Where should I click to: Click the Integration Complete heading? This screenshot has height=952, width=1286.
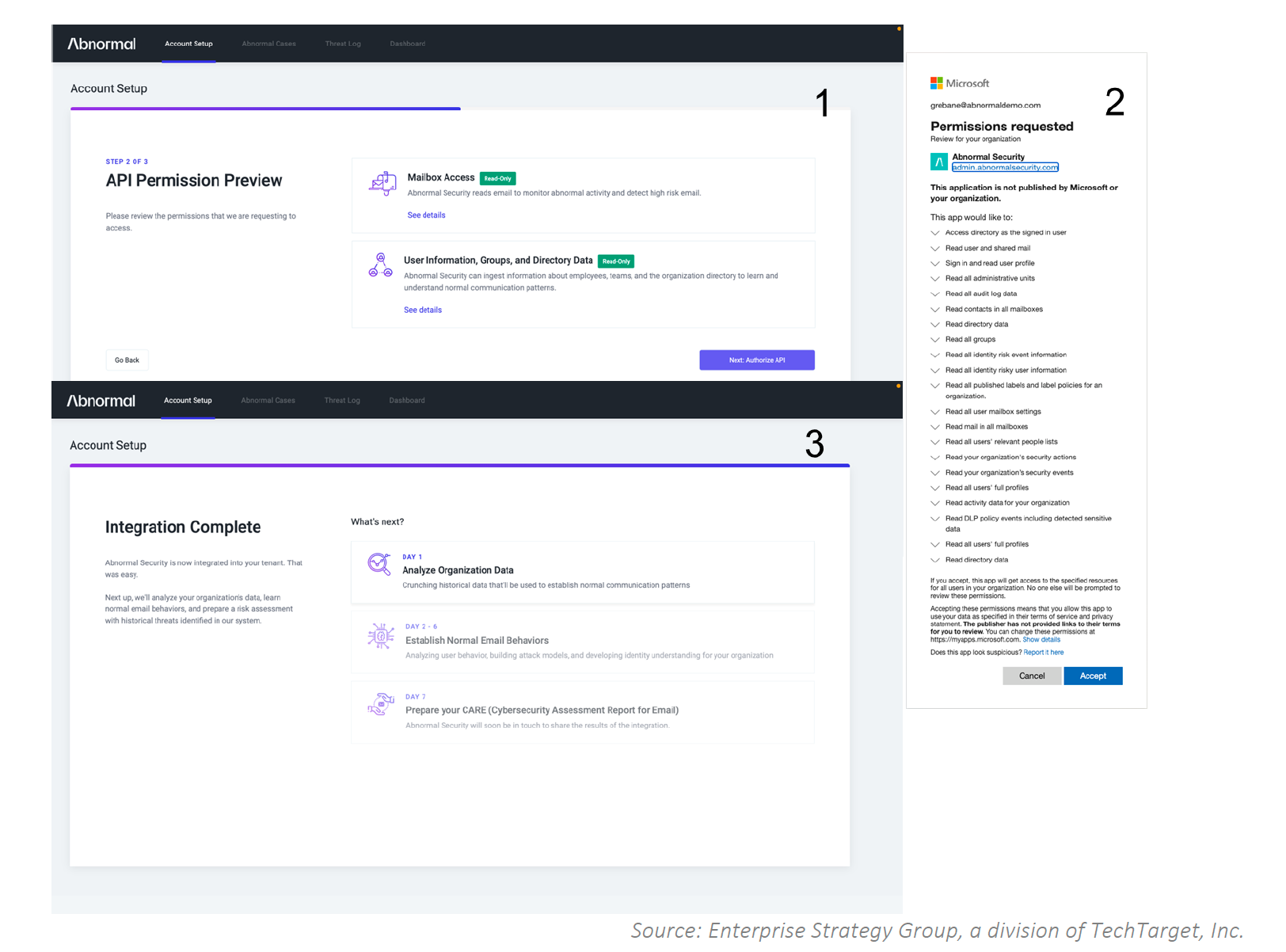183,527
